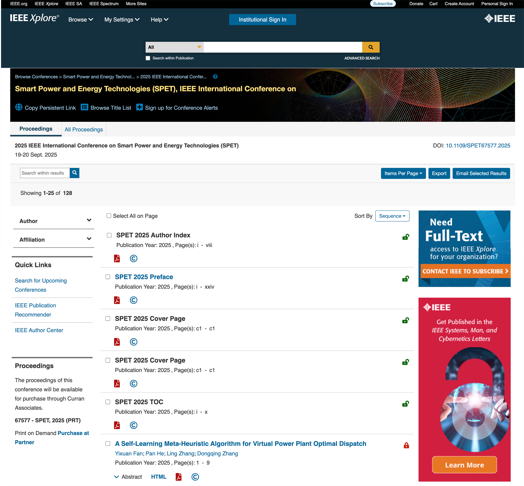Click Email Selected Results button
The width and height of the screenshot is (524, 486).
(481, 173)
